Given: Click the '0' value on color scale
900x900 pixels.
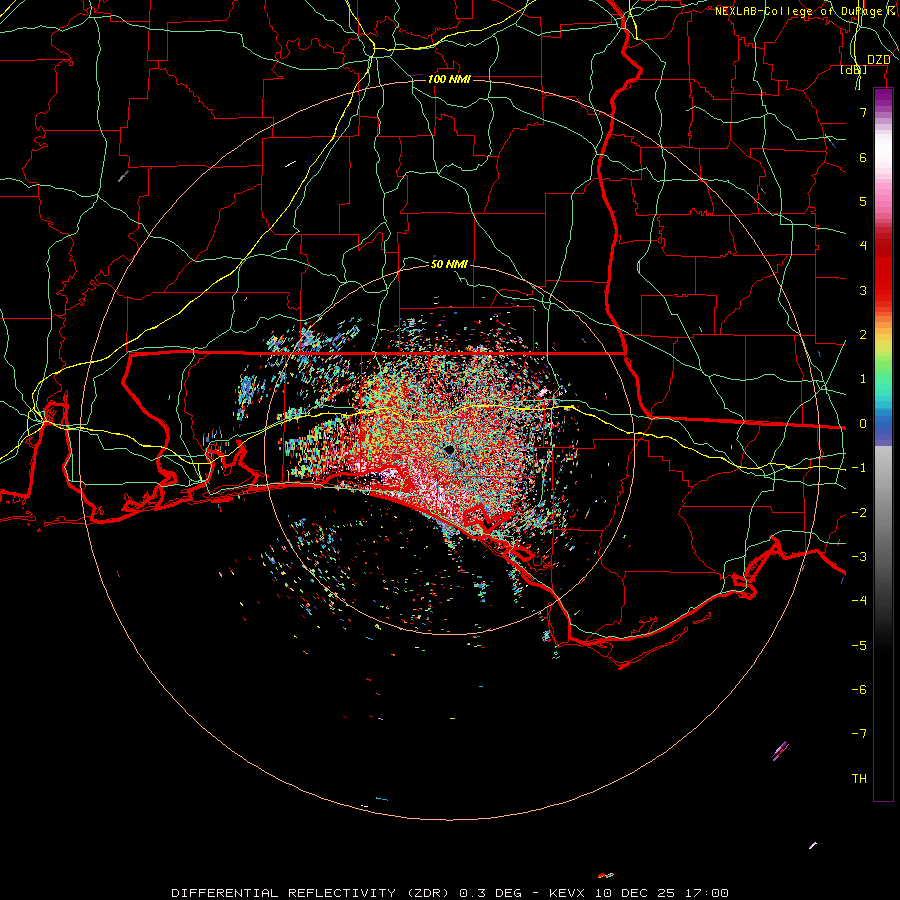Looking at the screenshot, I should (863, 424).
